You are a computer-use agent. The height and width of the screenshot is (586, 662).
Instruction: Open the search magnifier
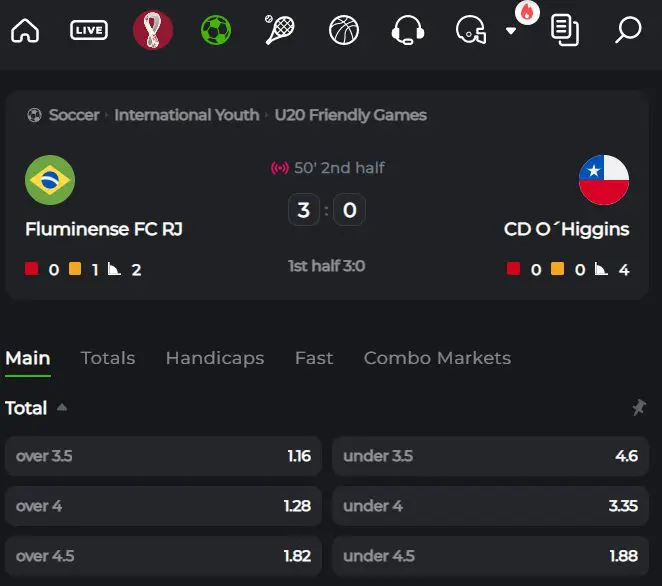click(628, 30)
